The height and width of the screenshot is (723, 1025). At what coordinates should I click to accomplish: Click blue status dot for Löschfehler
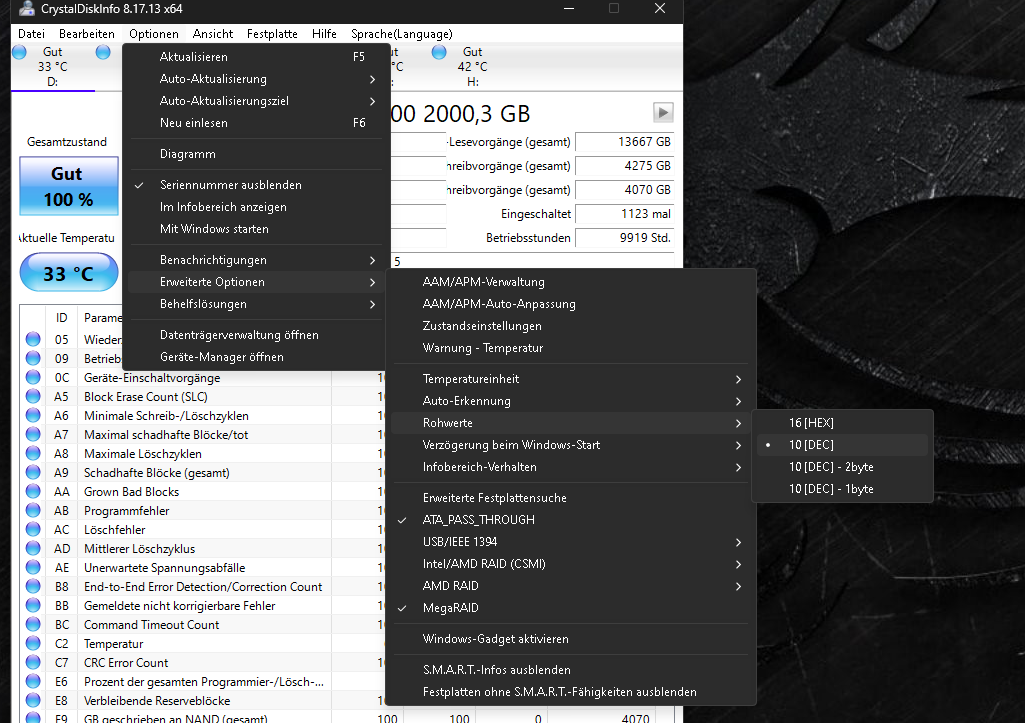[33, 529]
